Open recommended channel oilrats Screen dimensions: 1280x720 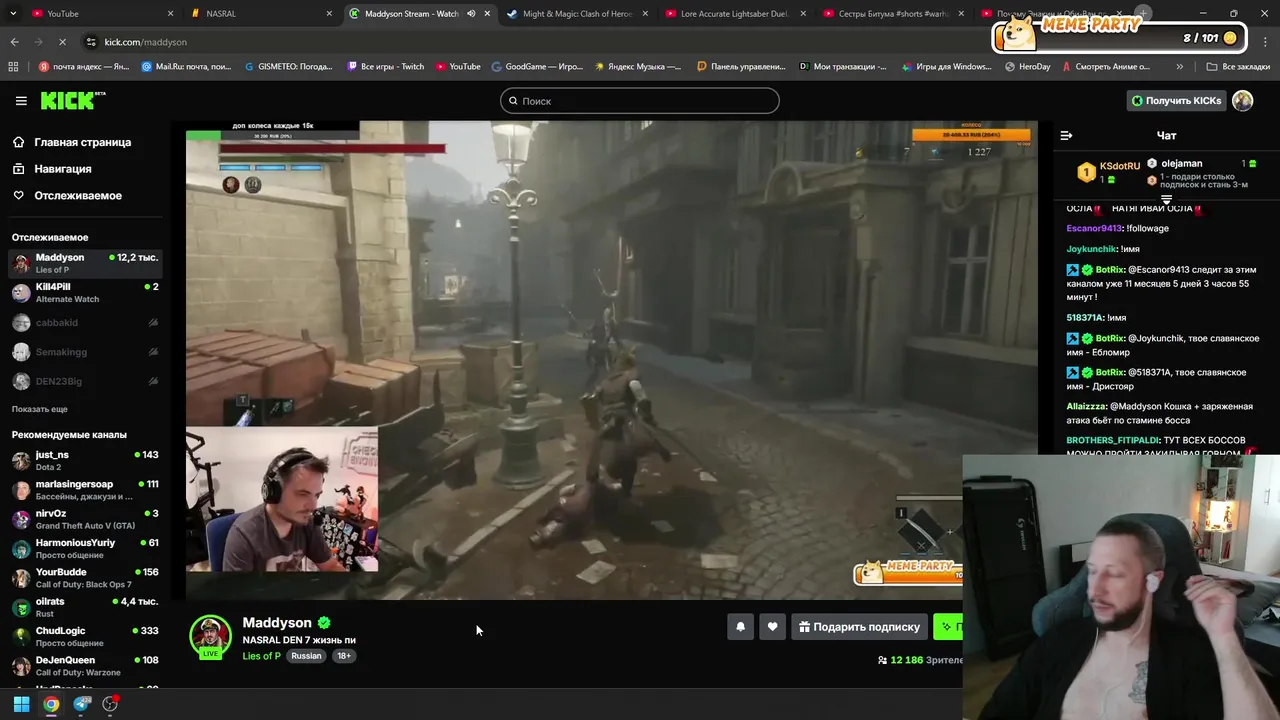[84, 607]
